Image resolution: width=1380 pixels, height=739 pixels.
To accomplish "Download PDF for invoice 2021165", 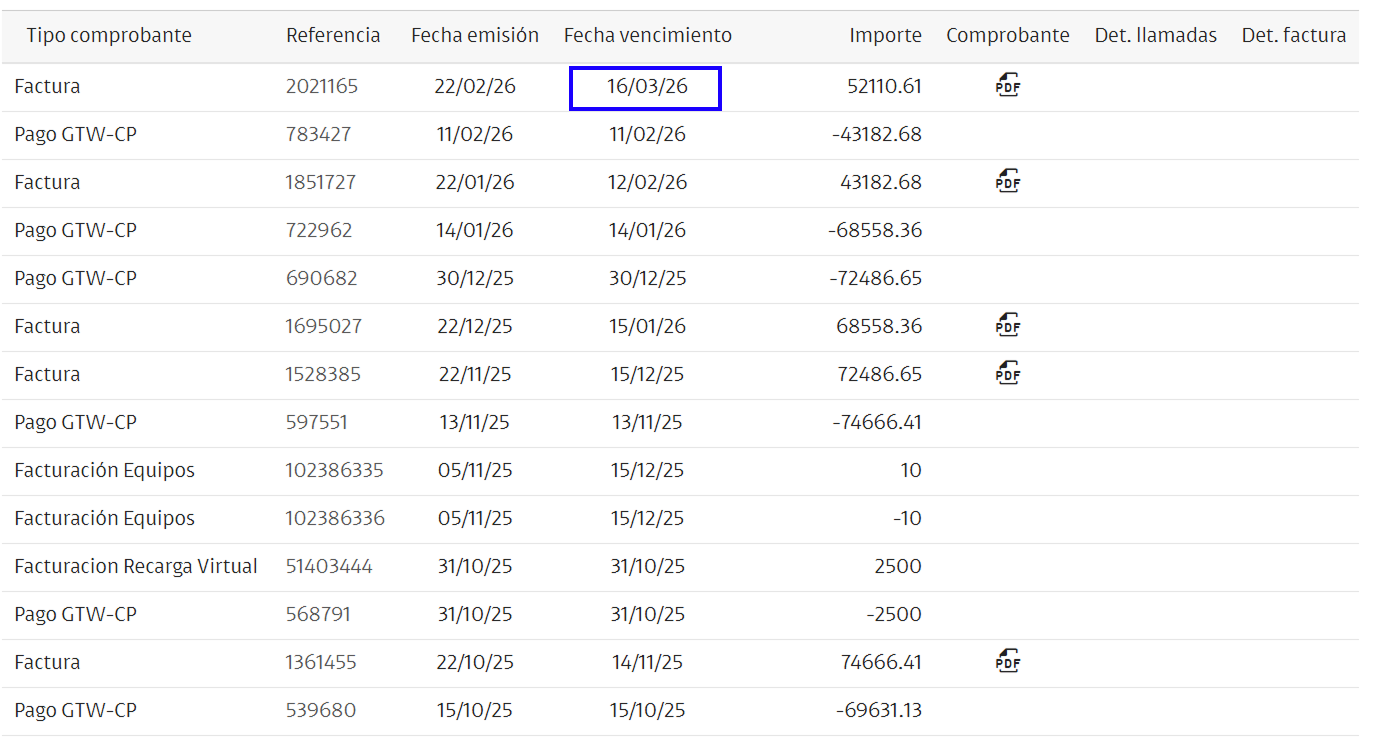I will click(1007, 86).
